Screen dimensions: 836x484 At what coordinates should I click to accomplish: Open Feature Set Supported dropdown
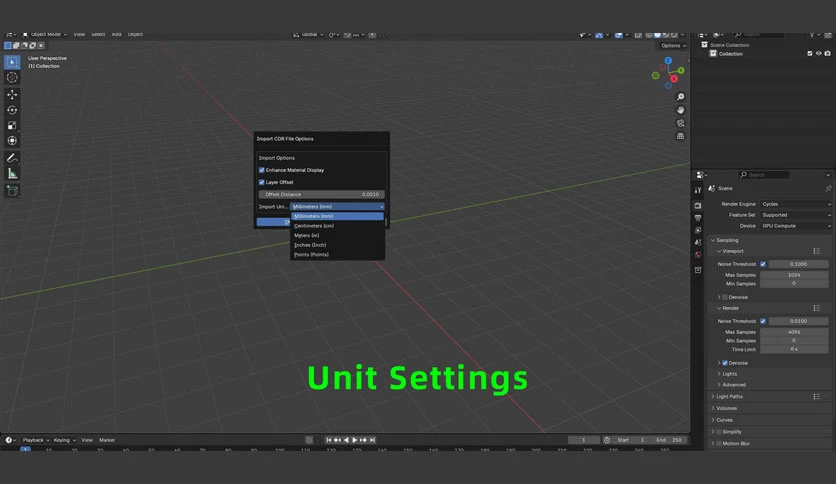point(796,215)
